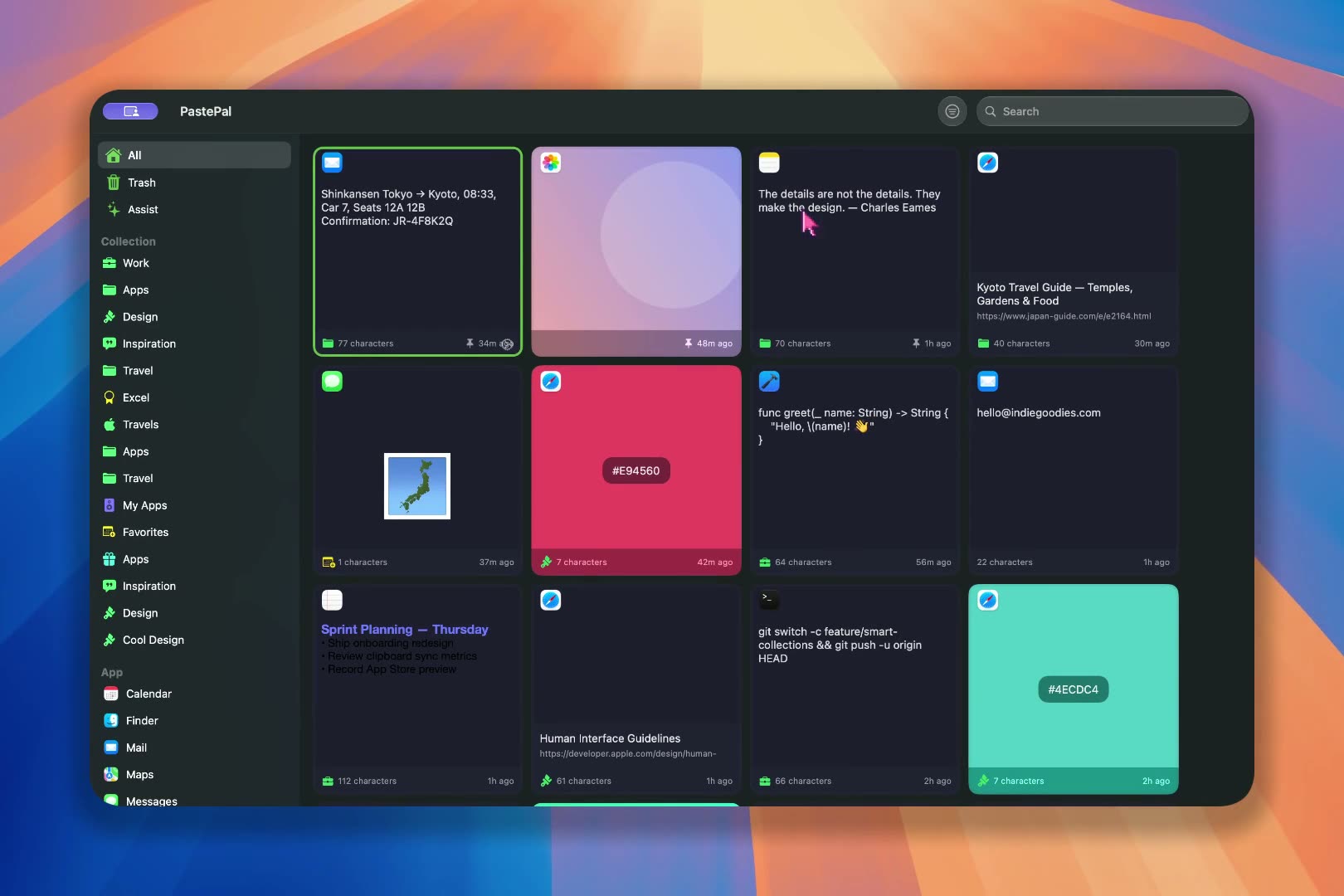Screen dimensions: 1344x896
Task: Click the purple window-mode button beside PastePal
Action: point(130,111)
